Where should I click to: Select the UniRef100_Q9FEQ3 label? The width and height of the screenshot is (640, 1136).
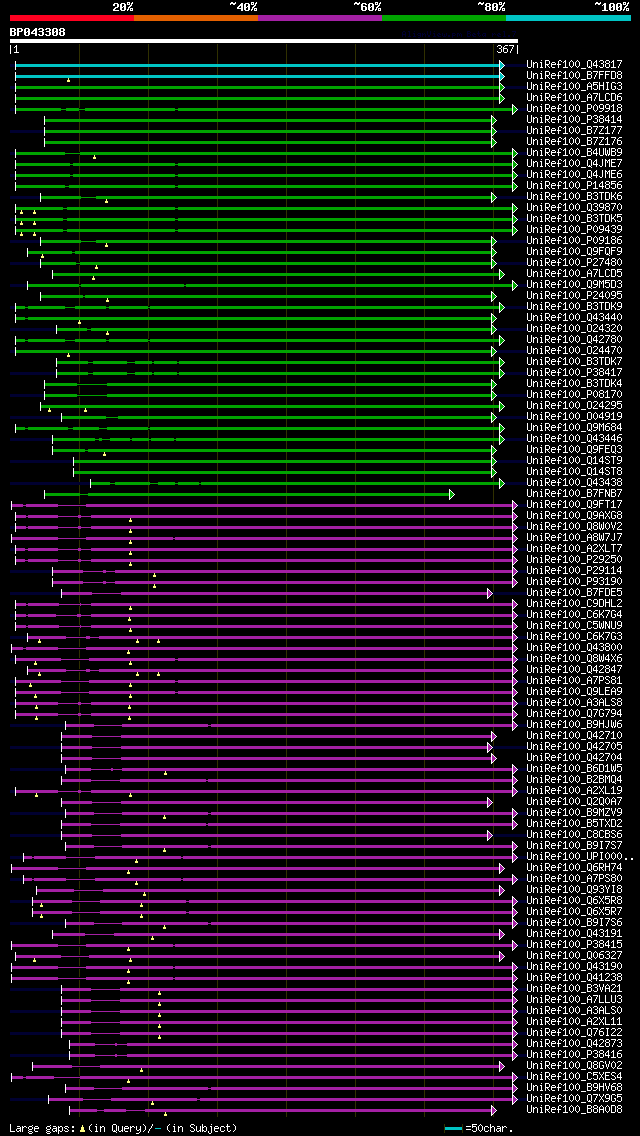[574, 450]
